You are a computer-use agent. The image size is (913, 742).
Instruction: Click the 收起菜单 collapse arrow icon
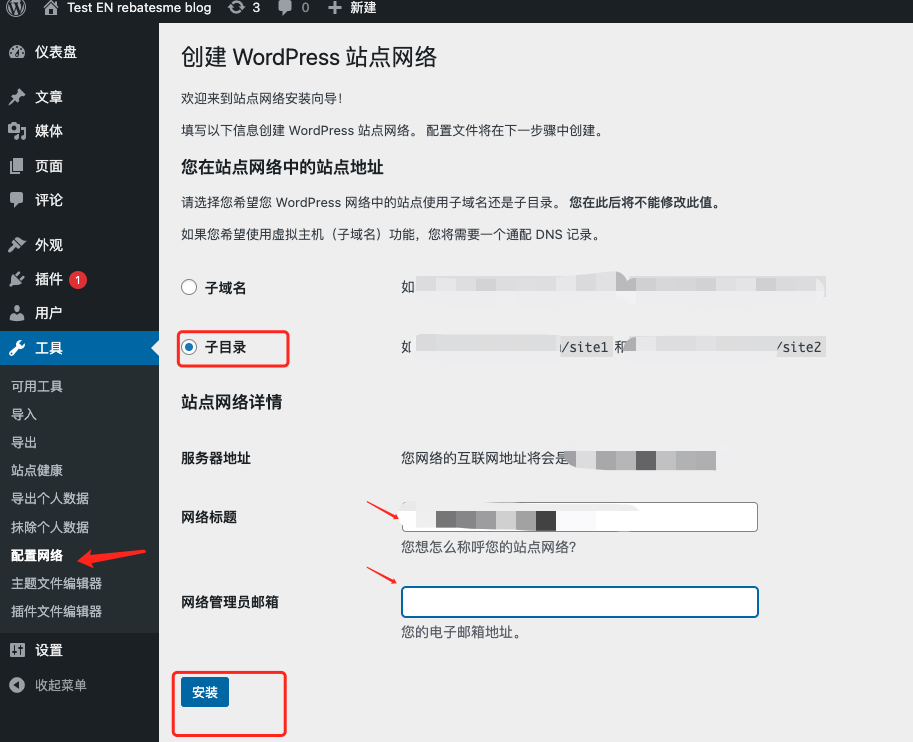pyautogui.click(x=17, y=685)
